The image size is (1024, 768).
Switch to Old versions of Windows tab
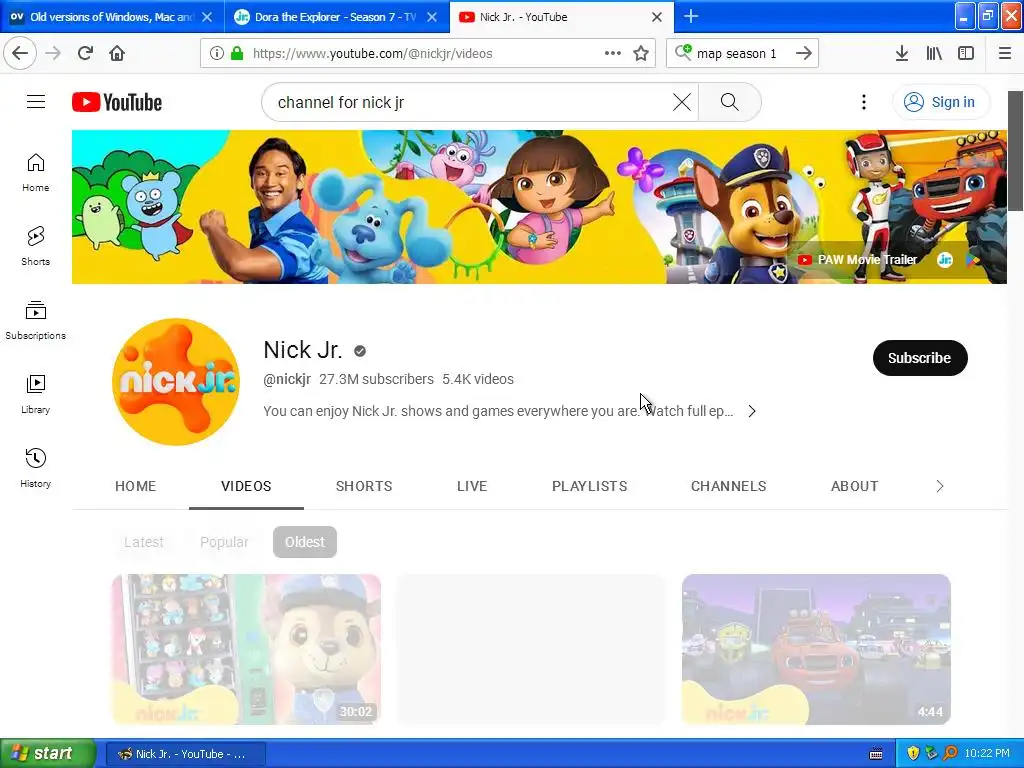(112, 16)
